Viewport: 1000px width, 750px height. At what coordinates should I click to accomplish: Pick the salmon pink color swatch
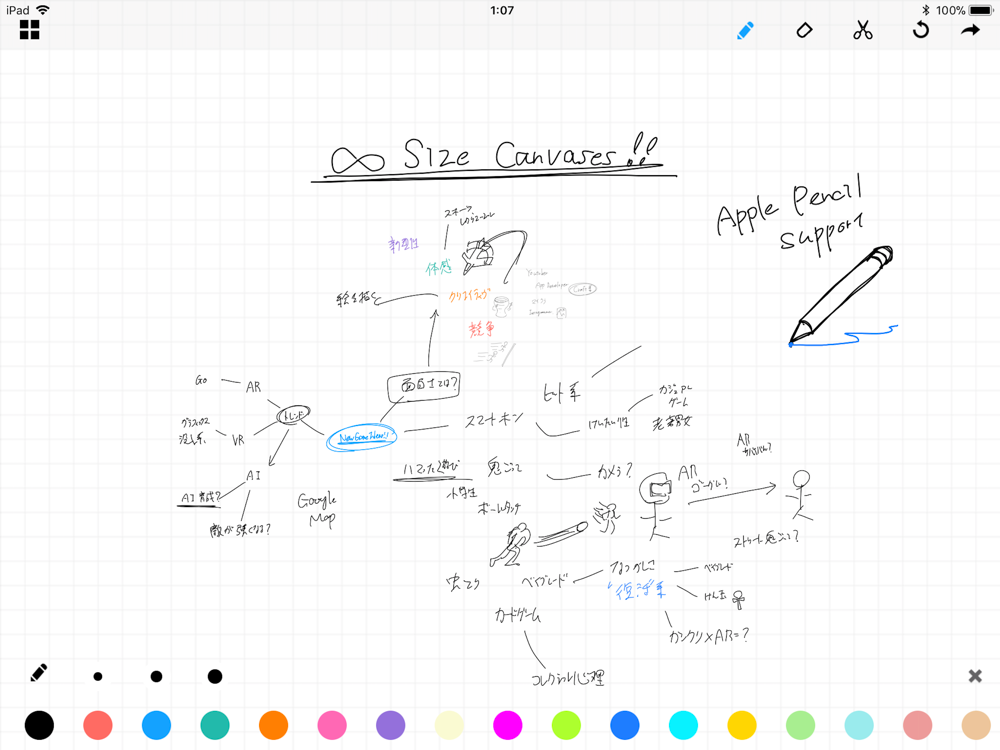[918, 725]
